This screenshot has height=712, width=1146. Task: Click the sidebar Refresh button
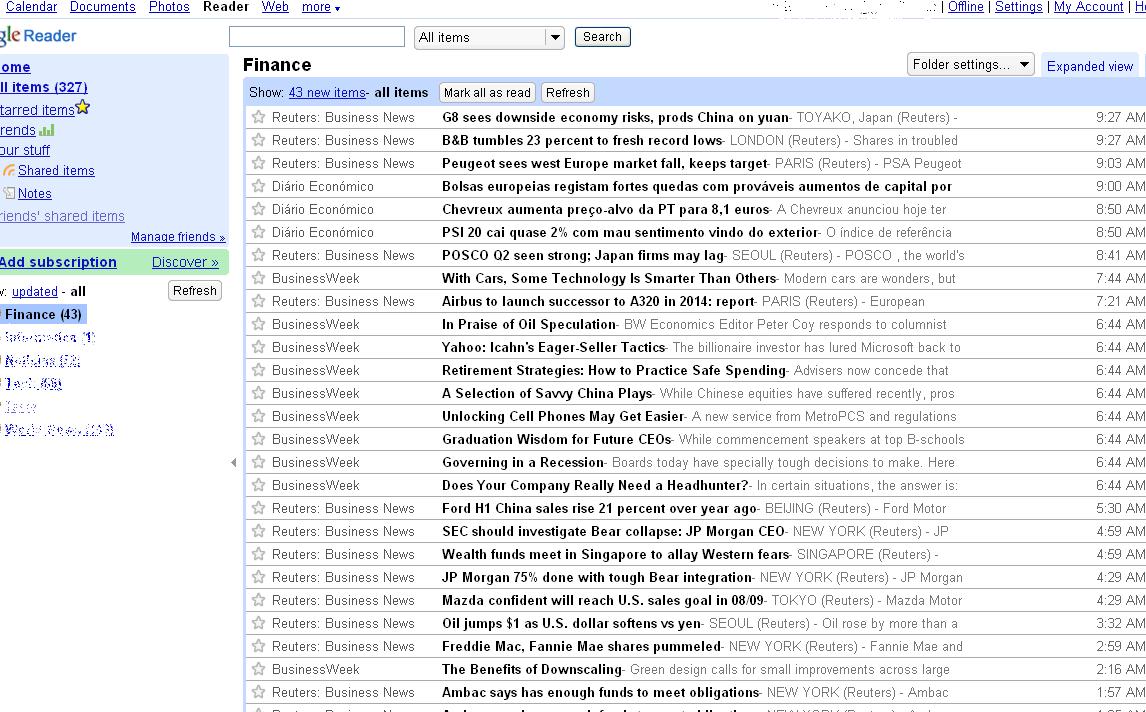(x=194, y=291)
